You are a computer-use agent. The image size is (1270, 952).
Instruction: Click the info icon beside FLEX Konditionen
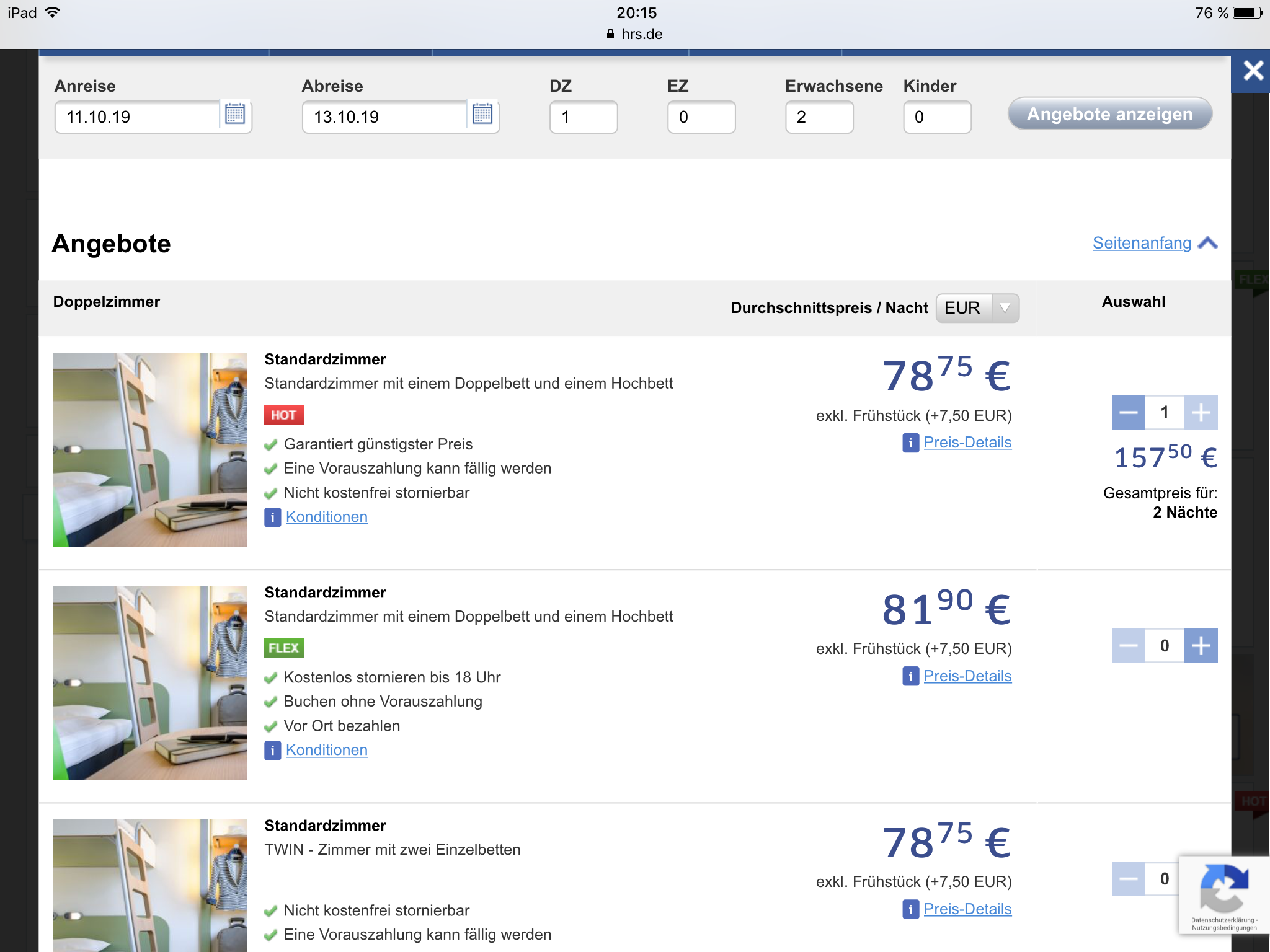click(272, 751)
